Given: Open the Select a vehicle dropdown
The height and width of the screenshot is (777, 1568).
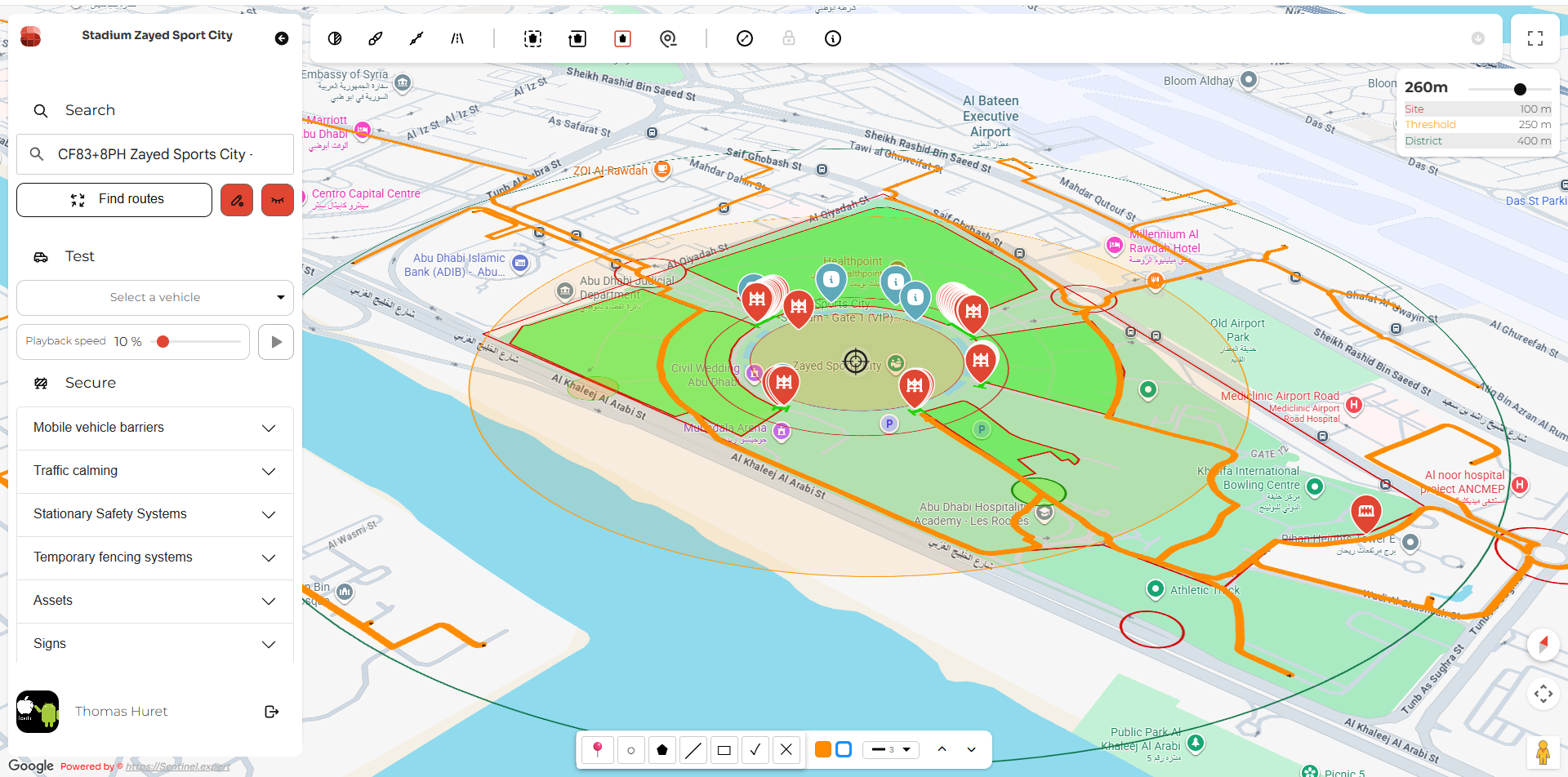Looking at the screenshot, I should (x=155, y=297).
